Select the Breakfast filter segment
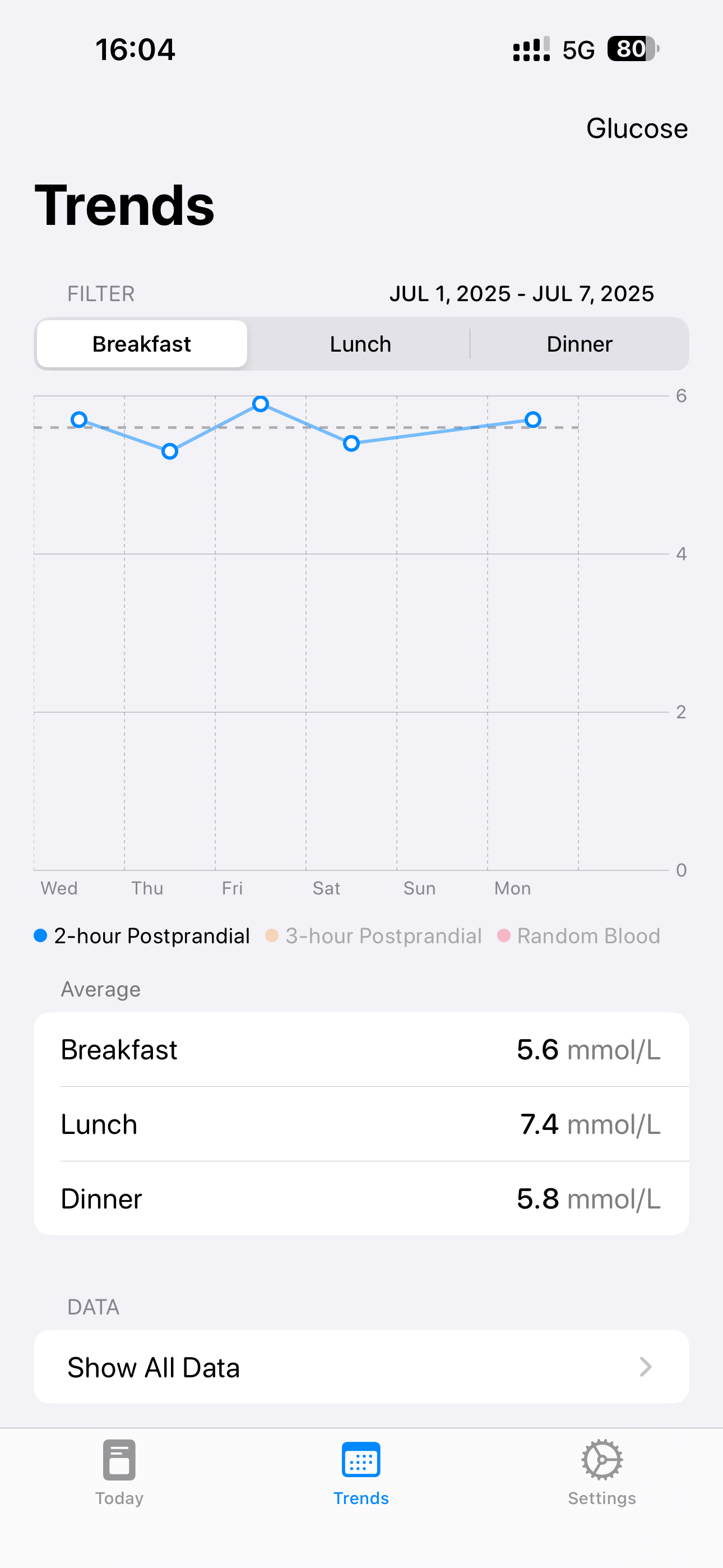723x1568 pixels. 142,344
